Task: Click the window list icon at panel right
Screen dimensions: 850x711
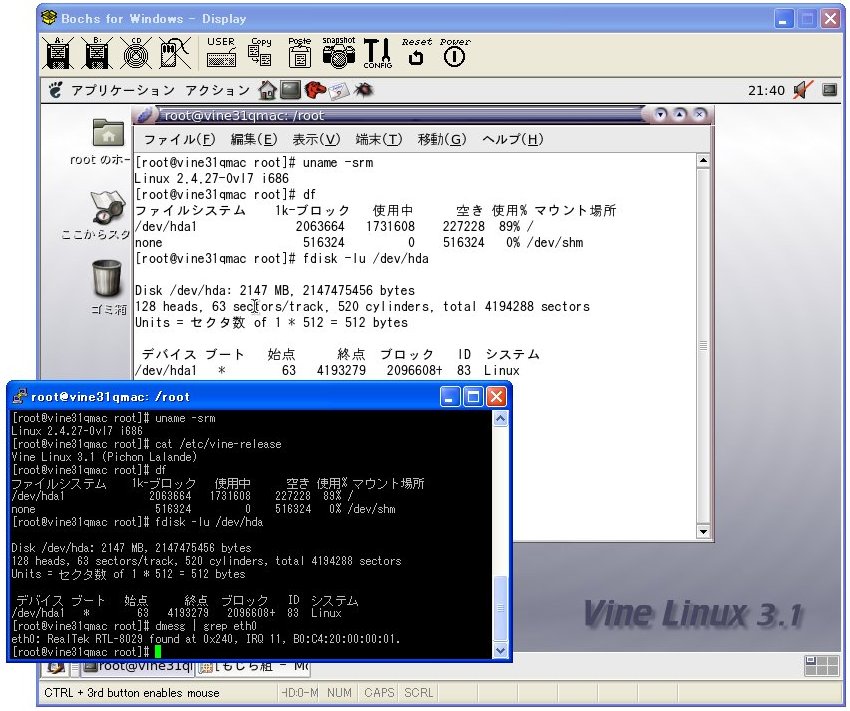Action: [x=829, y=90]
